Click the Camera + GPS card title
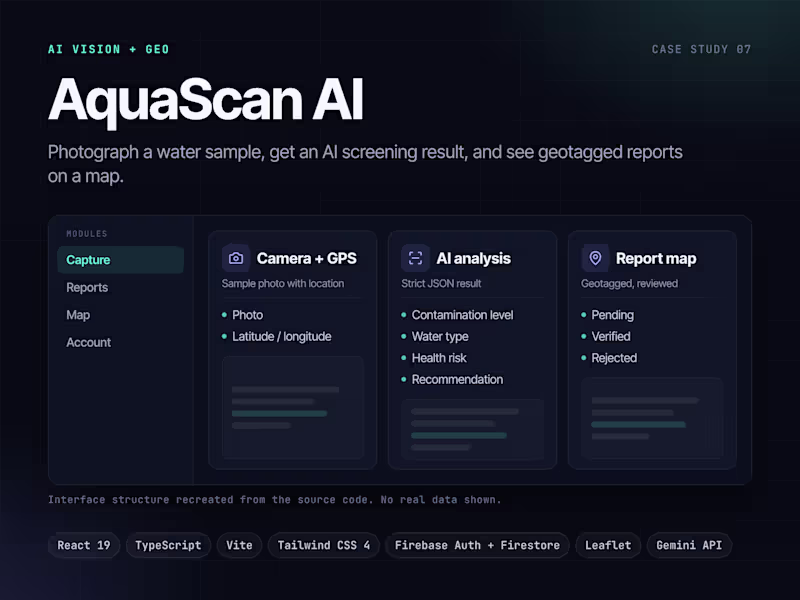Viewport: 800px width, 600px height. click(307, 258)
